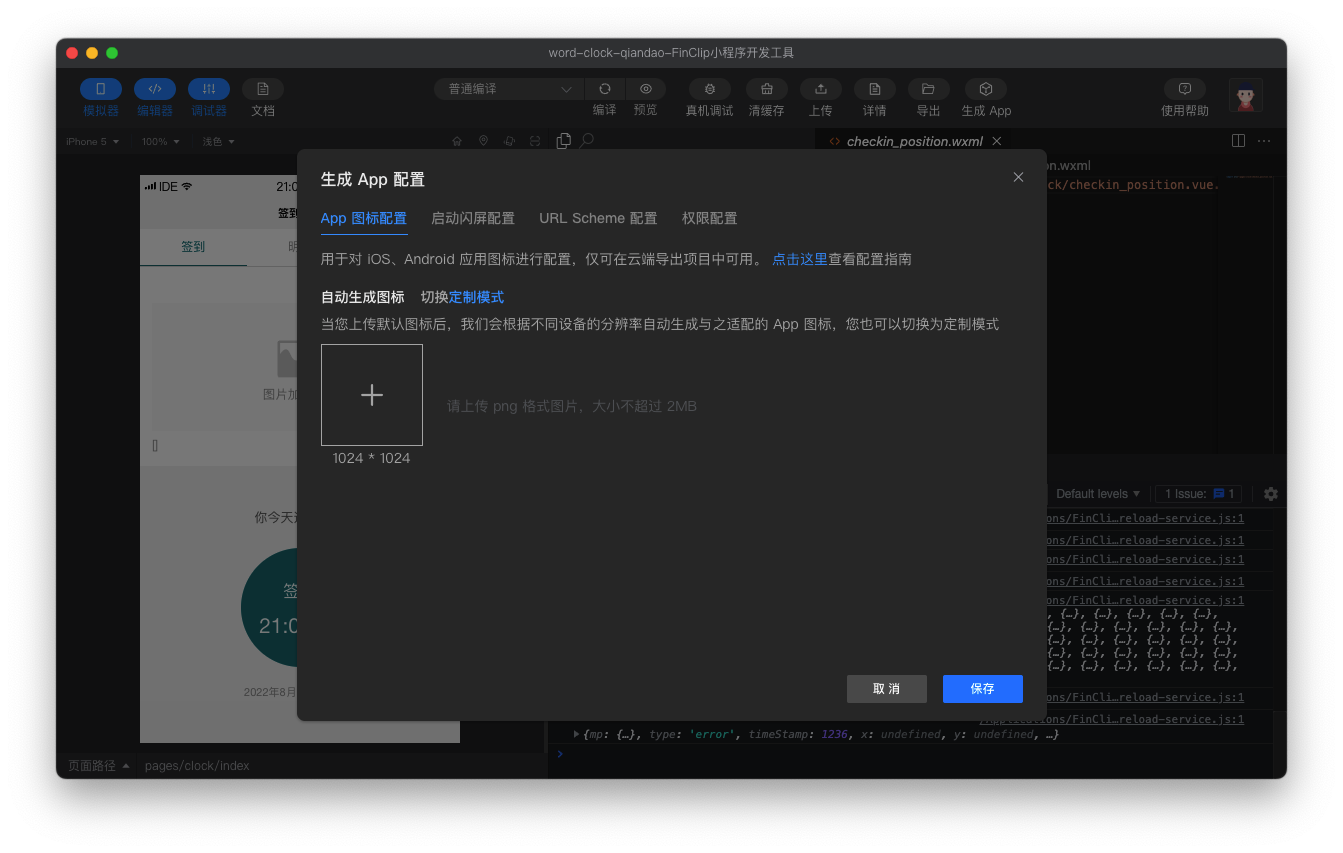The width and height of the screenshot is (1343, 853).
Task: Open 使用帮助 help icon
Action: coord(1184,89)
